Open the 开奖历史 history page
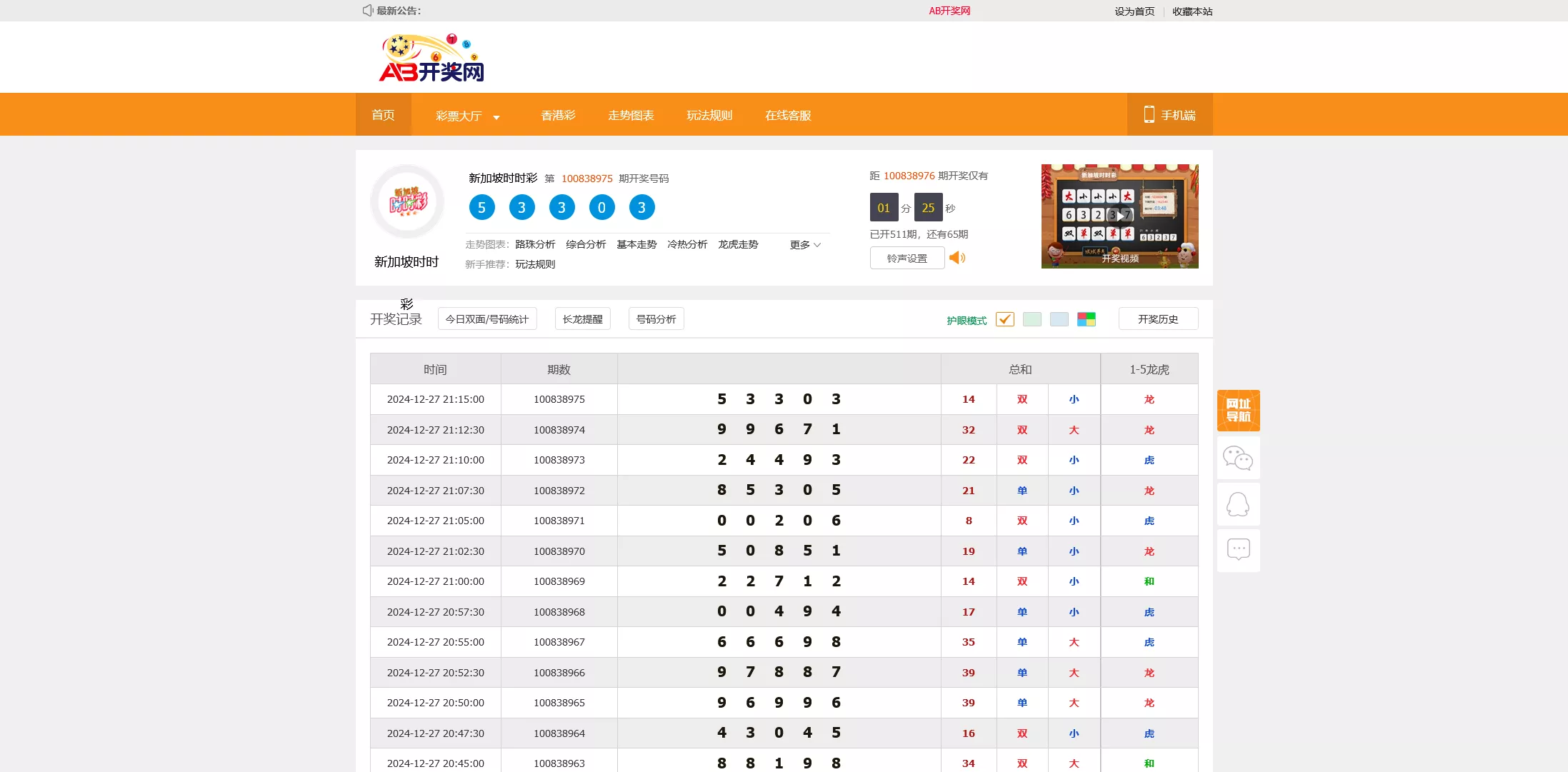 [1157, 319]
